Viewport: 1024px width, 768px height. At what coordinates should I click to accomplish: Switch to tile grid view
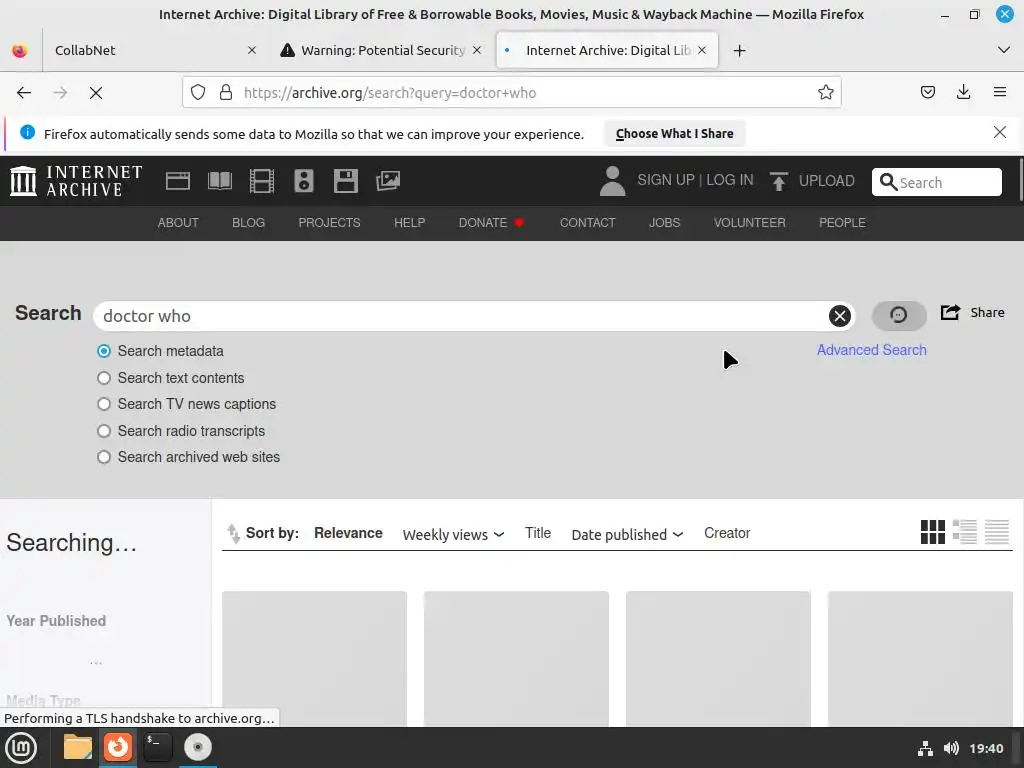tap(933, 532)
